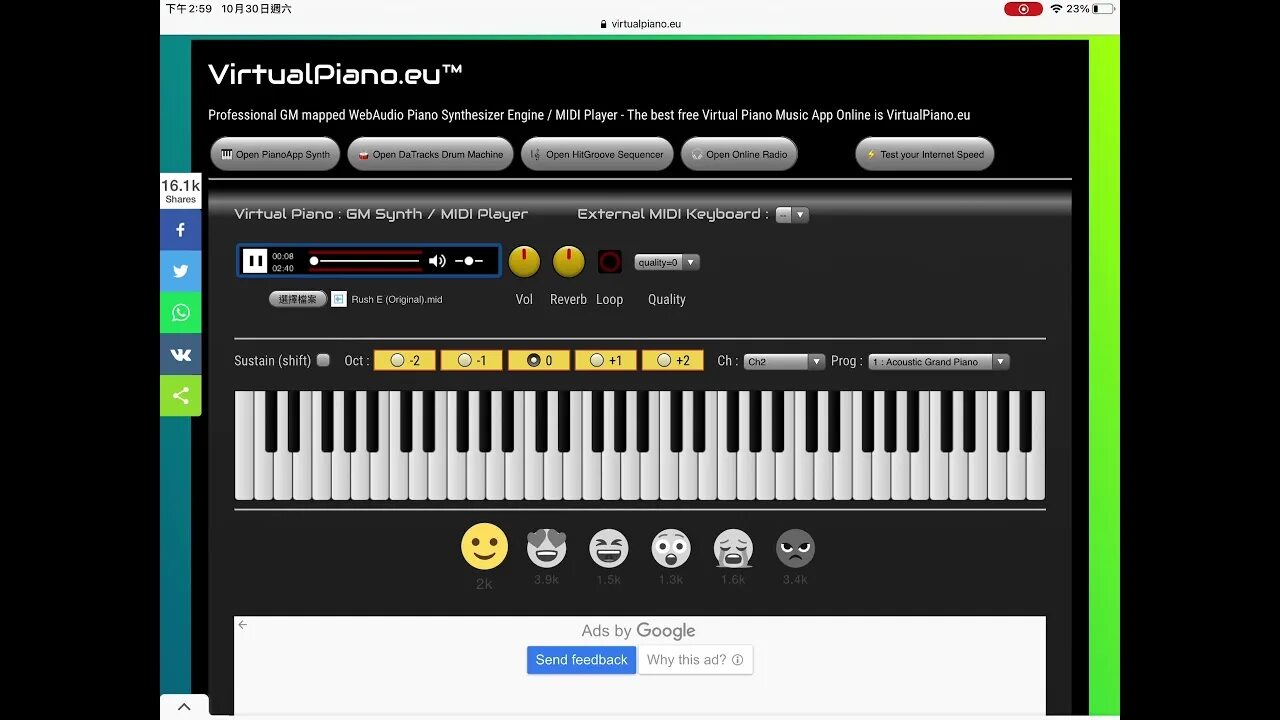Click the green share icon
Viewport: 1280px width, 720px height.
(181, 395)
